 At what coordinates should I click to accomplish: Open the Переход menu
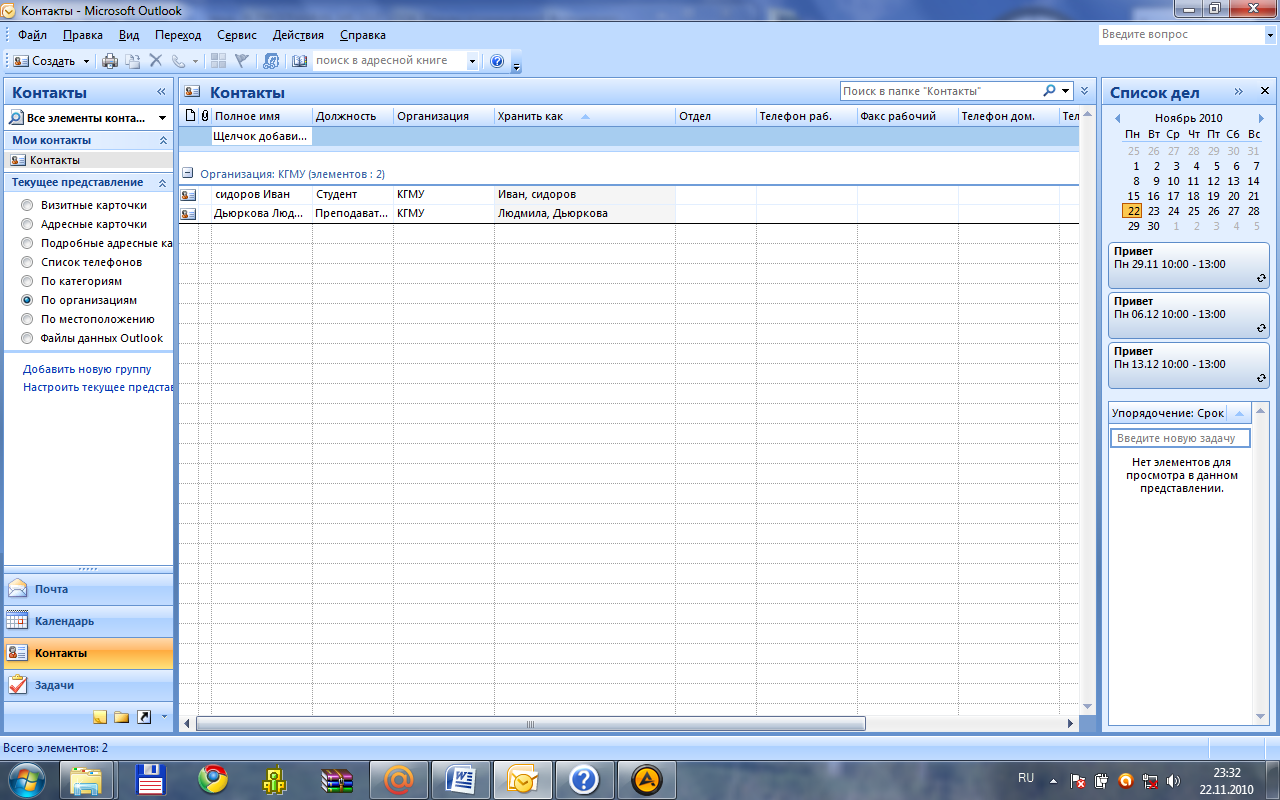(x=178, y=35)
